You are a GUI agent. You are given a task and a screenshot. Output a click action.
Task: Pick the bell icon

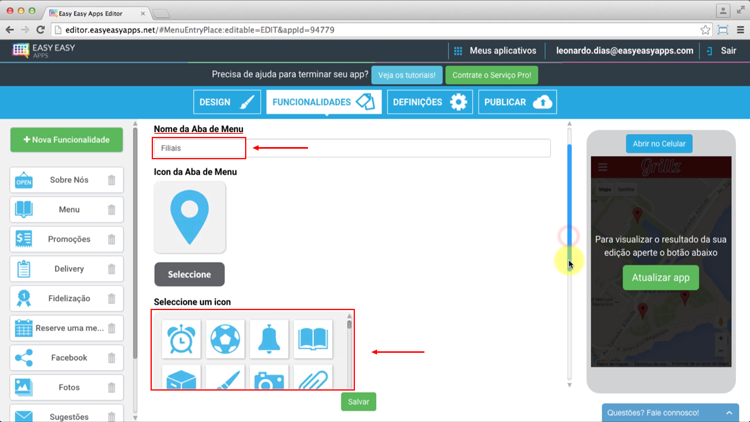(269, 339)
